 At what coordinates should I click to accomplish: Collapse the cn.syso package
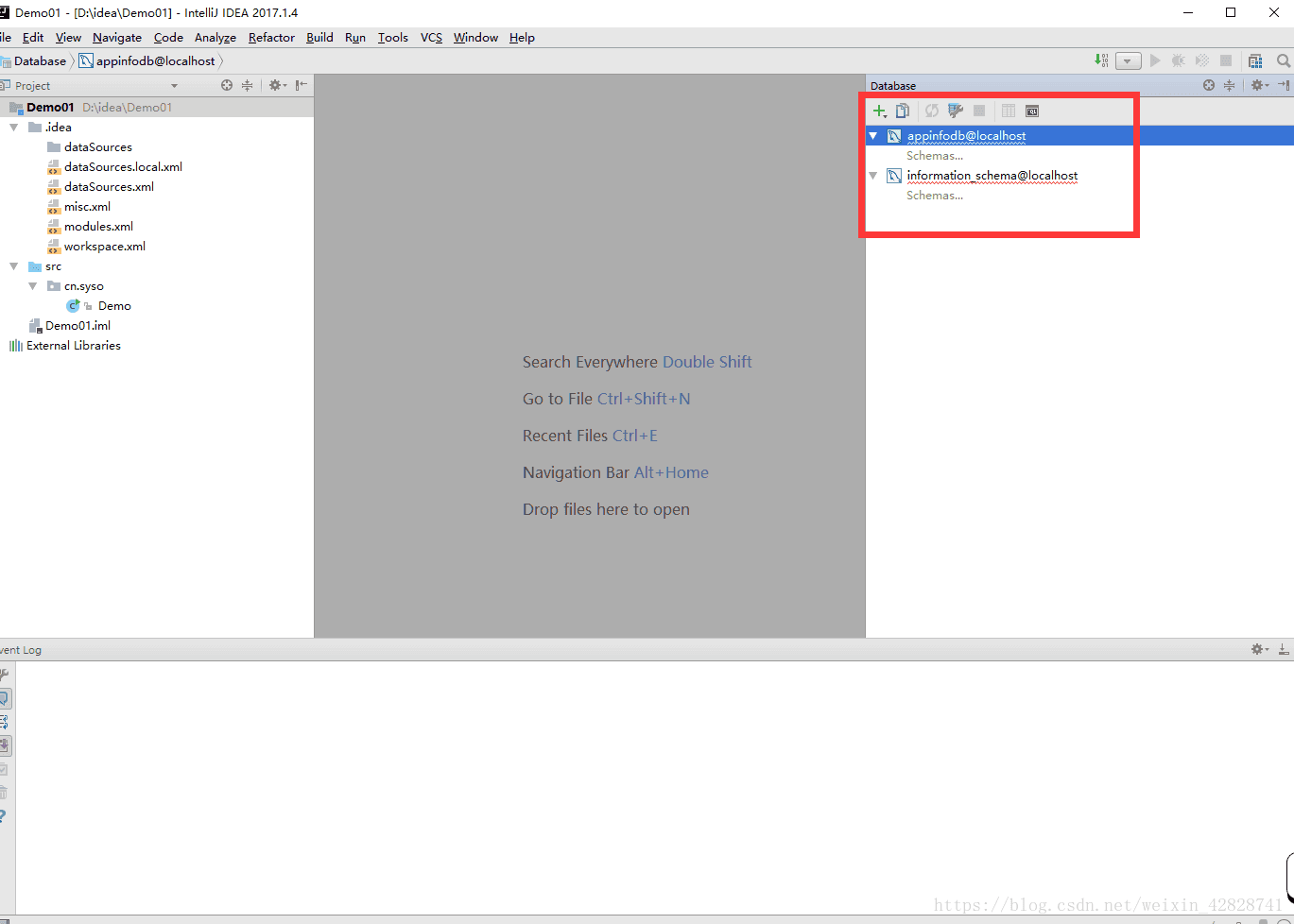[x=33, y=286]
